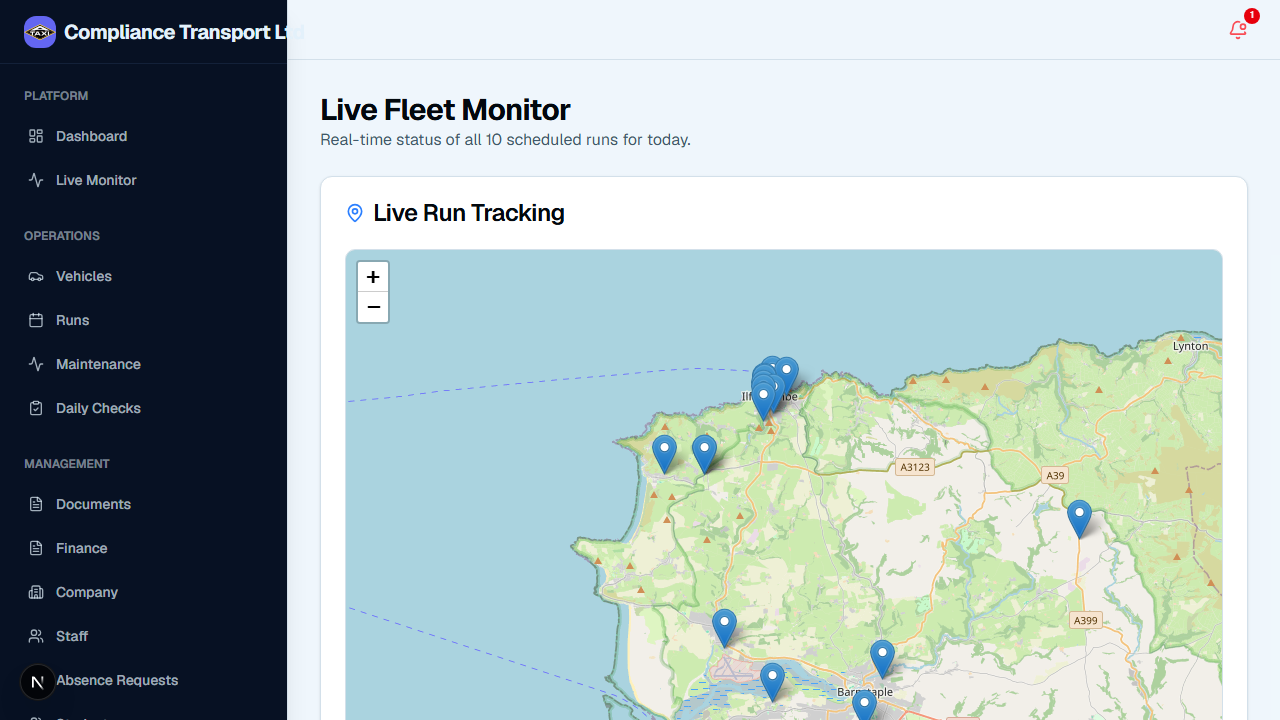This screenshot has width=1280, height=720.
Task: Click the location pin icon beside Live Run Tracking
Action: (355, 213)
